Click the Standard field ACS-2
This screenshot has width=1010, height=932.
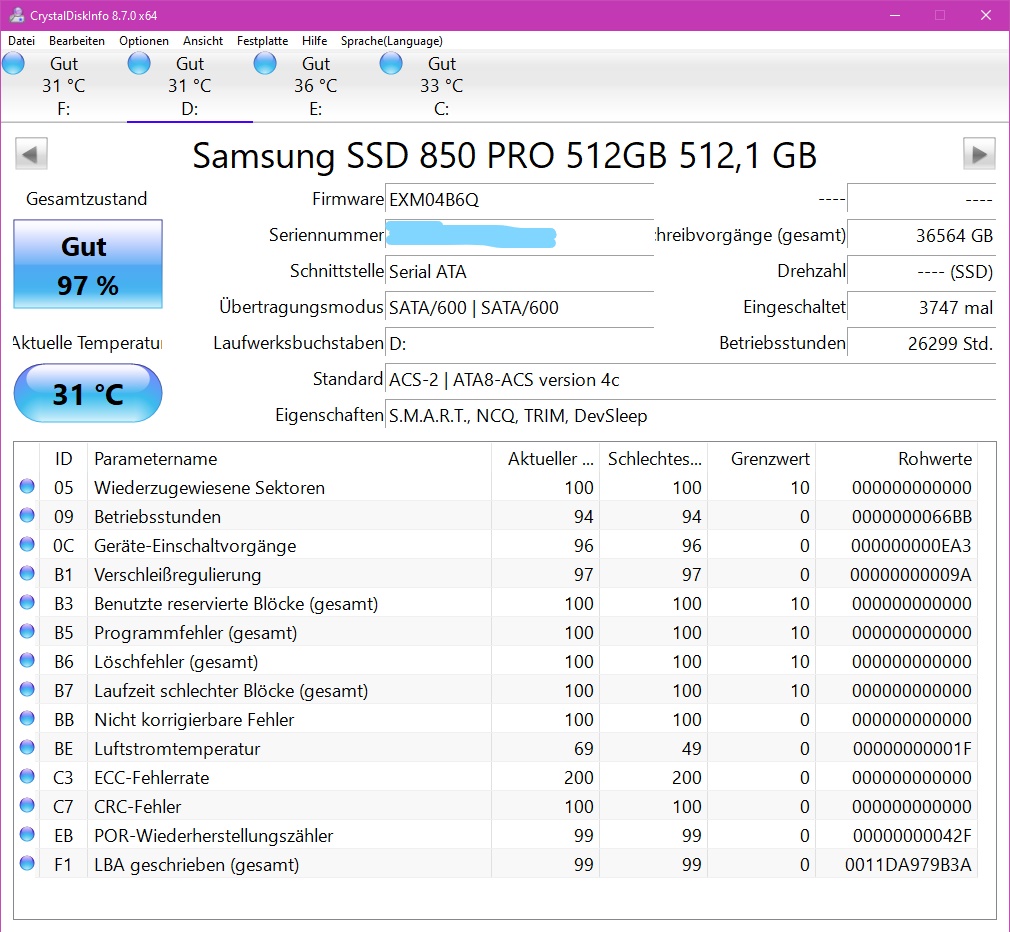(x=691, y=380)
